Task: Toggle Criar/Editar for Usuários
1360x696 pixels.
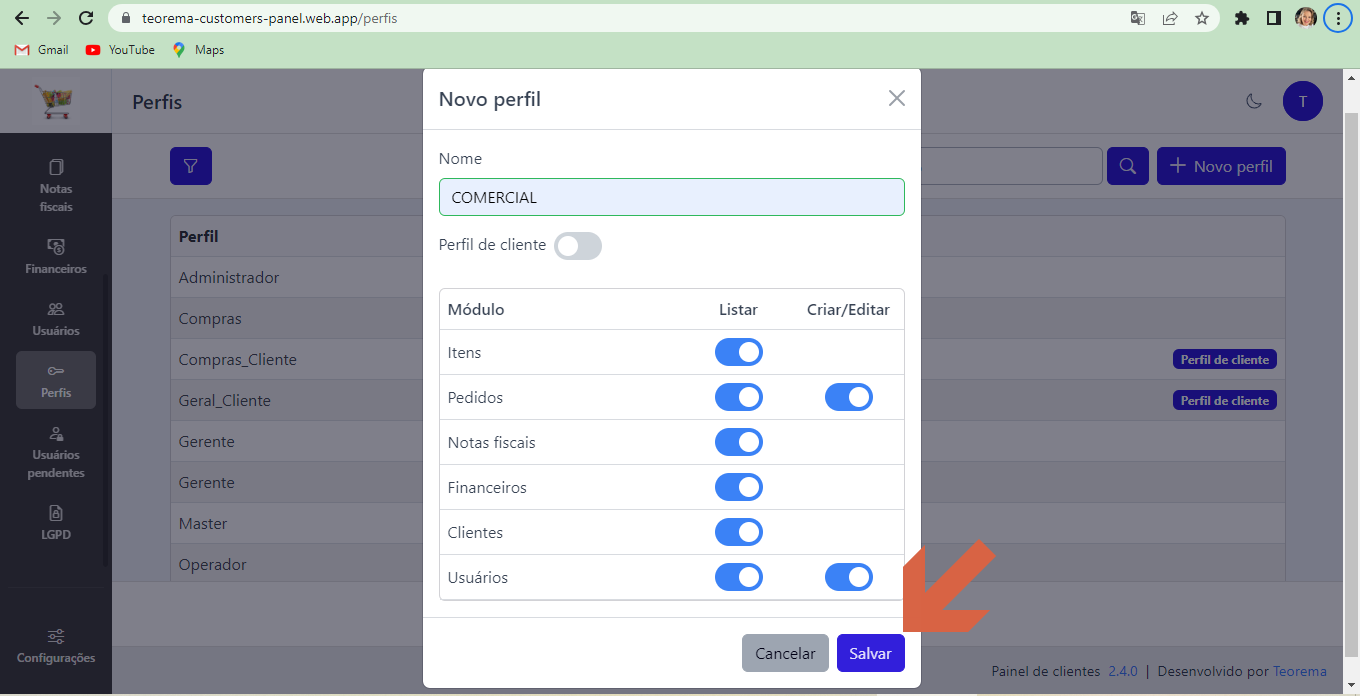Action: (x=849, y=577)
